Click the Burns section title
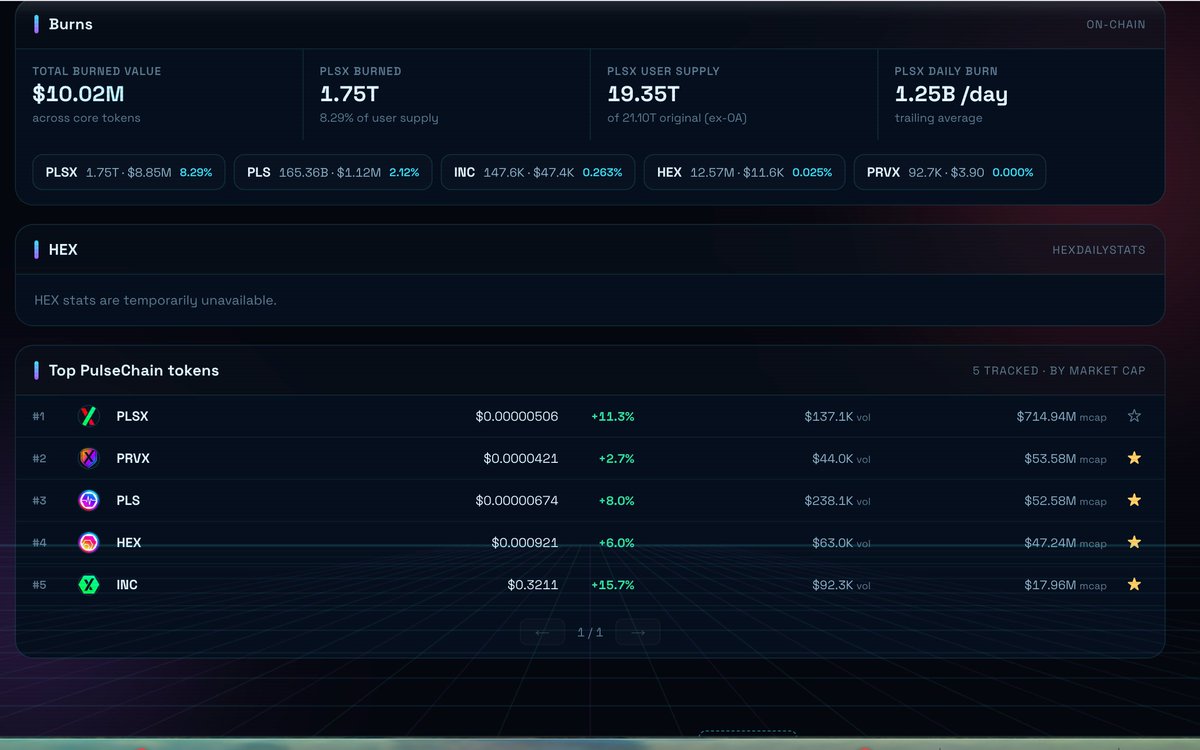Viewport: 1200px width, 750px height. (70, 24)
